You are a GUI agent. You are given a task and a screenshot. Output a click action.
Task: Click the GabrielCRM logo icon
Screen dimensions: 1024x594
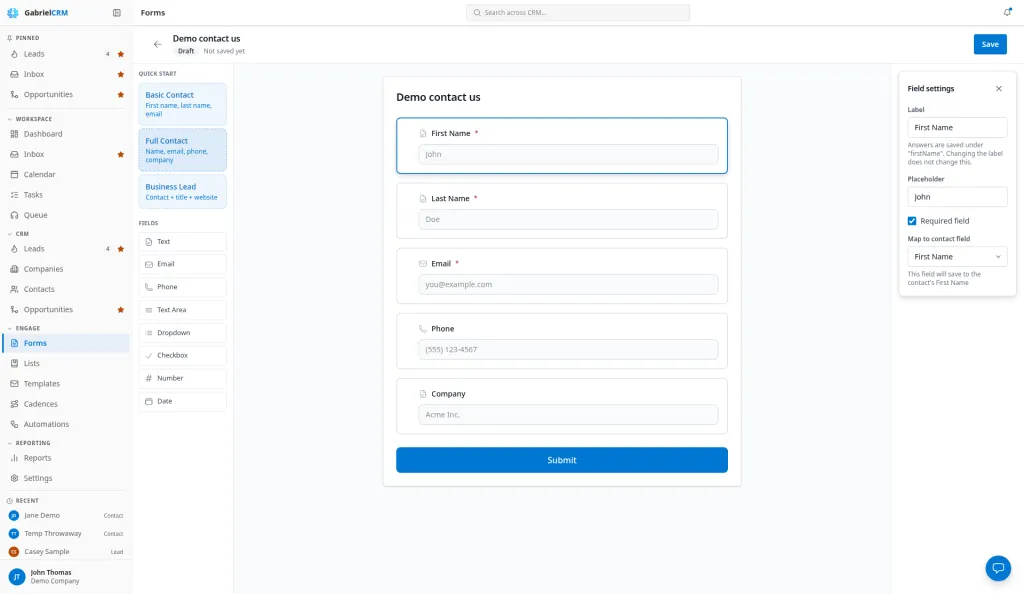12,12
